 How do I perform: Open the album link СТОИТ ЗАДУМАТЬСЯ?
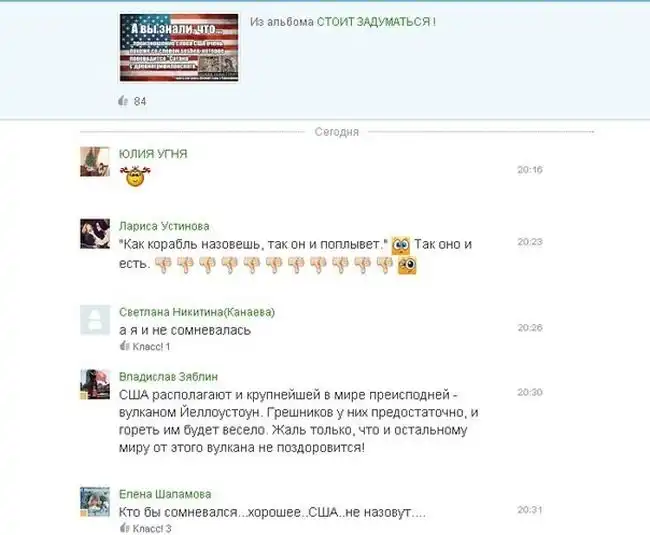(376, 22)
